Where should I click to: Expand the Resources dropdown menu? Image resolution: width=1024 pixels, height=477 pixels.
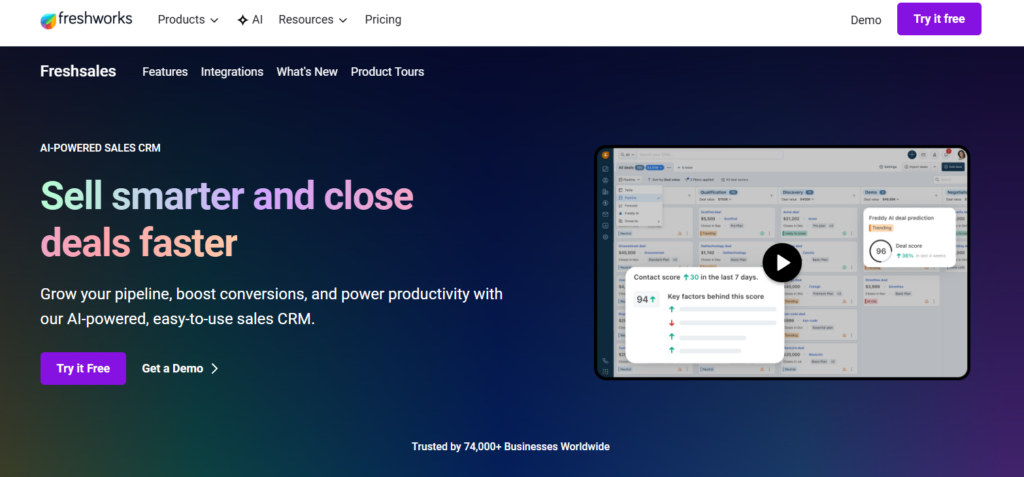(x=313, y=20)
